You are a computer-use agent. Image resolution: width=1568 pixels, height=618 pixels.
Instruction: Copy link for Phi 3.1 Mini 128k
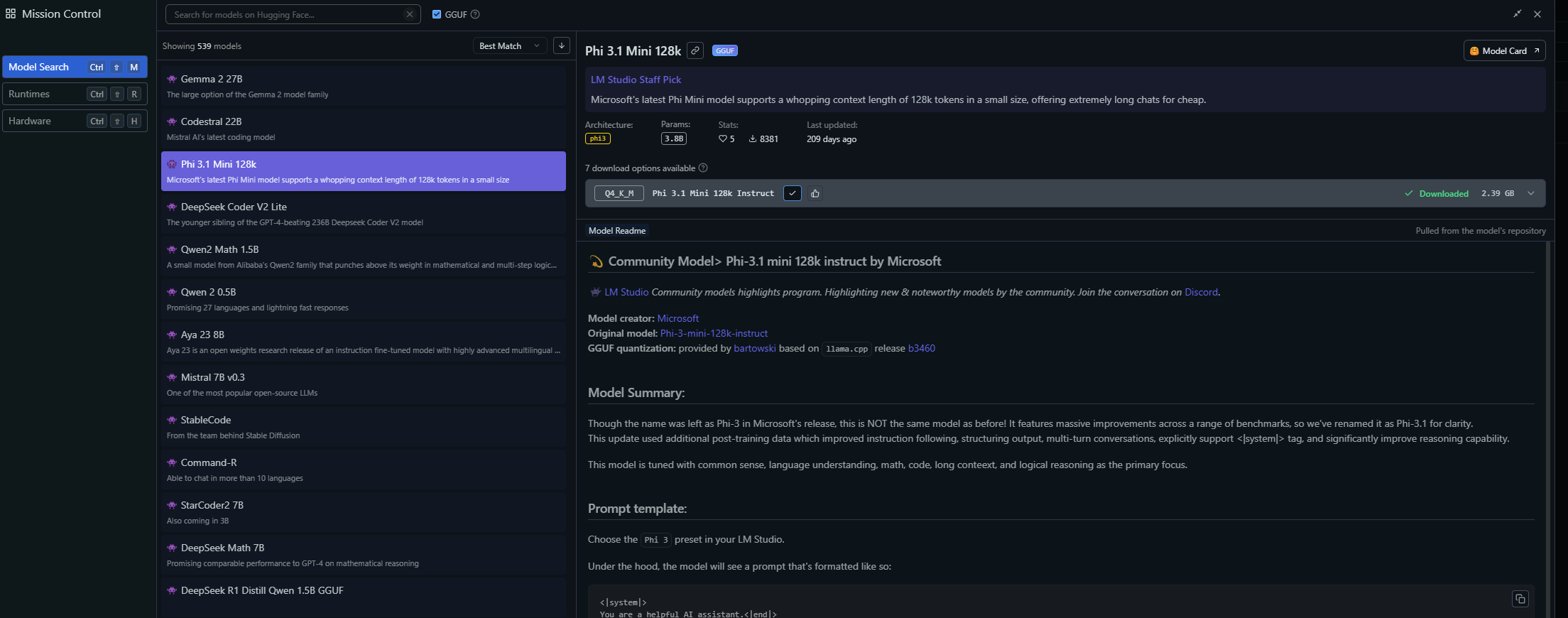pos(696,50)
